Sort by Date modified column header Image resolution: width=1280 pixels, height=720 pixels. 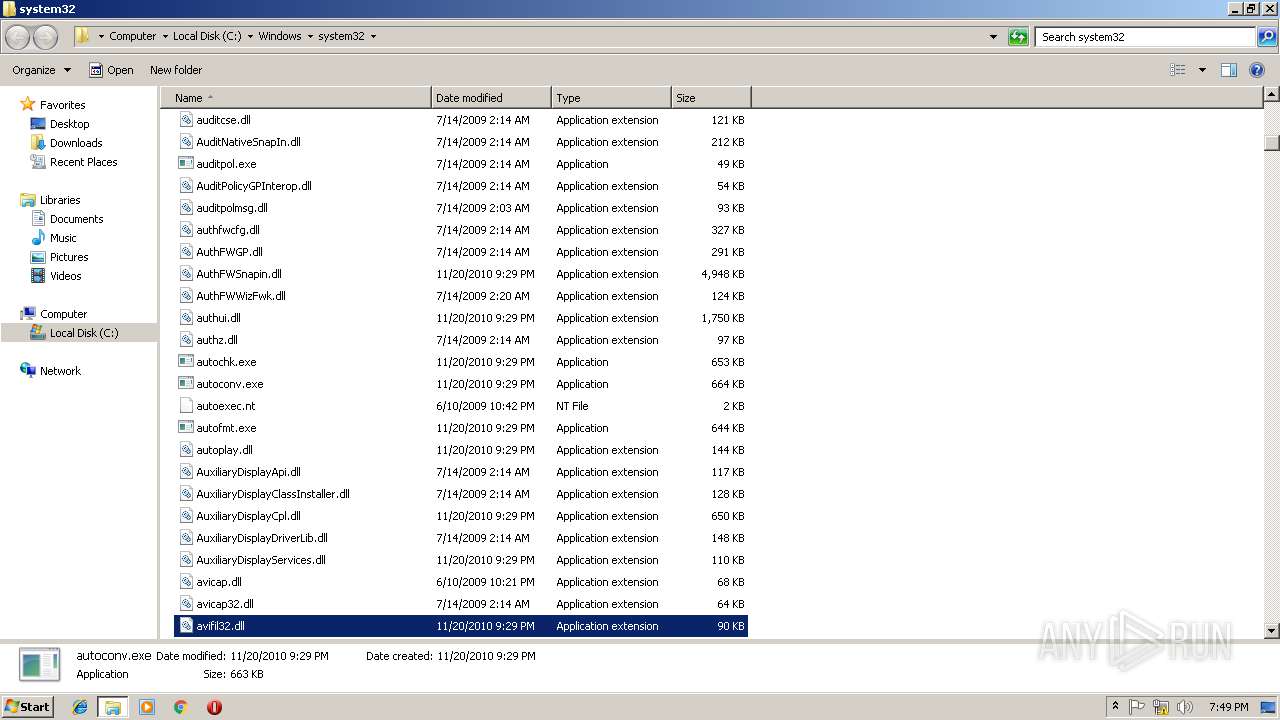point(491,98)
